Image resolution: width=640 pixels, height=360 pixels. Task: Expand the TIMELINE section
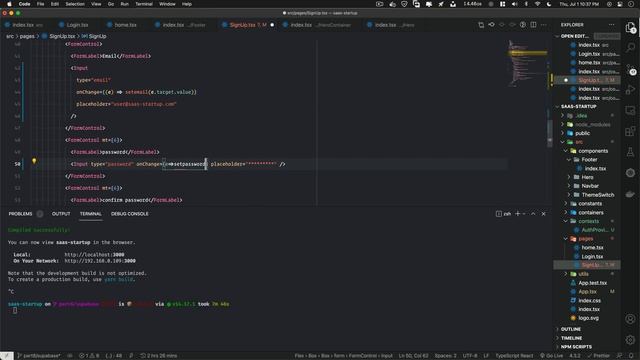(x=571, y=338)
